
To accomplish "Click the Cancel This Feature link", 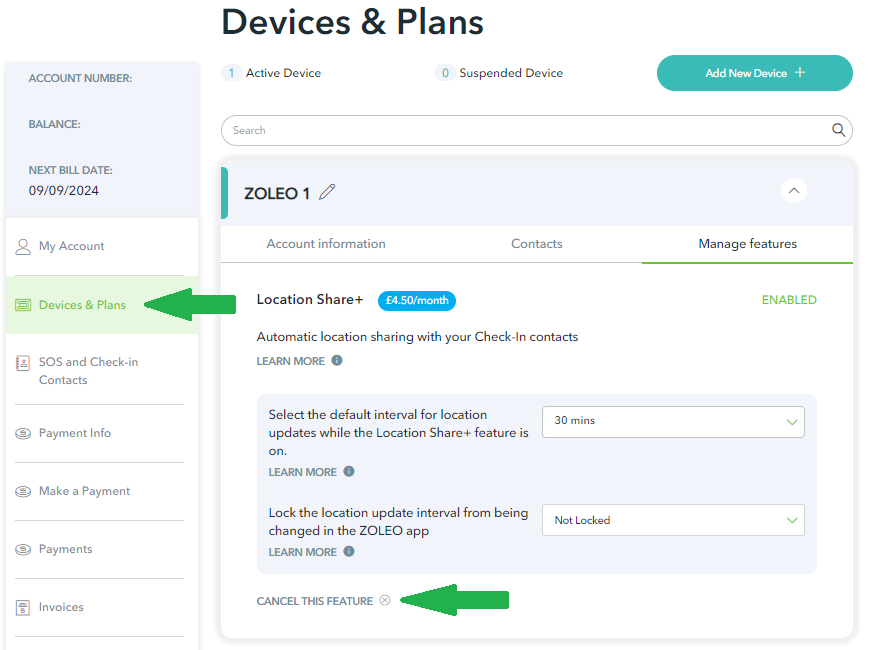I will pos(314,601).
